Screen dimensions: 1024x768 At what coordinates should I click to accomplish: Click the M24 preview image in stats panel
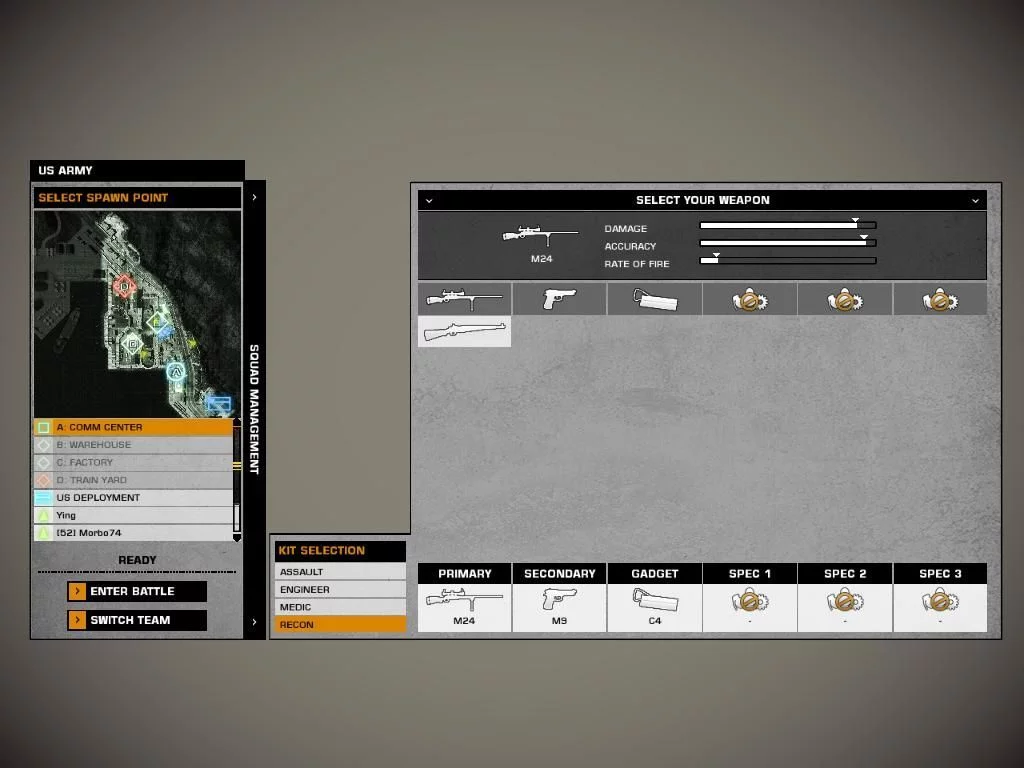[x=541, y=235]
